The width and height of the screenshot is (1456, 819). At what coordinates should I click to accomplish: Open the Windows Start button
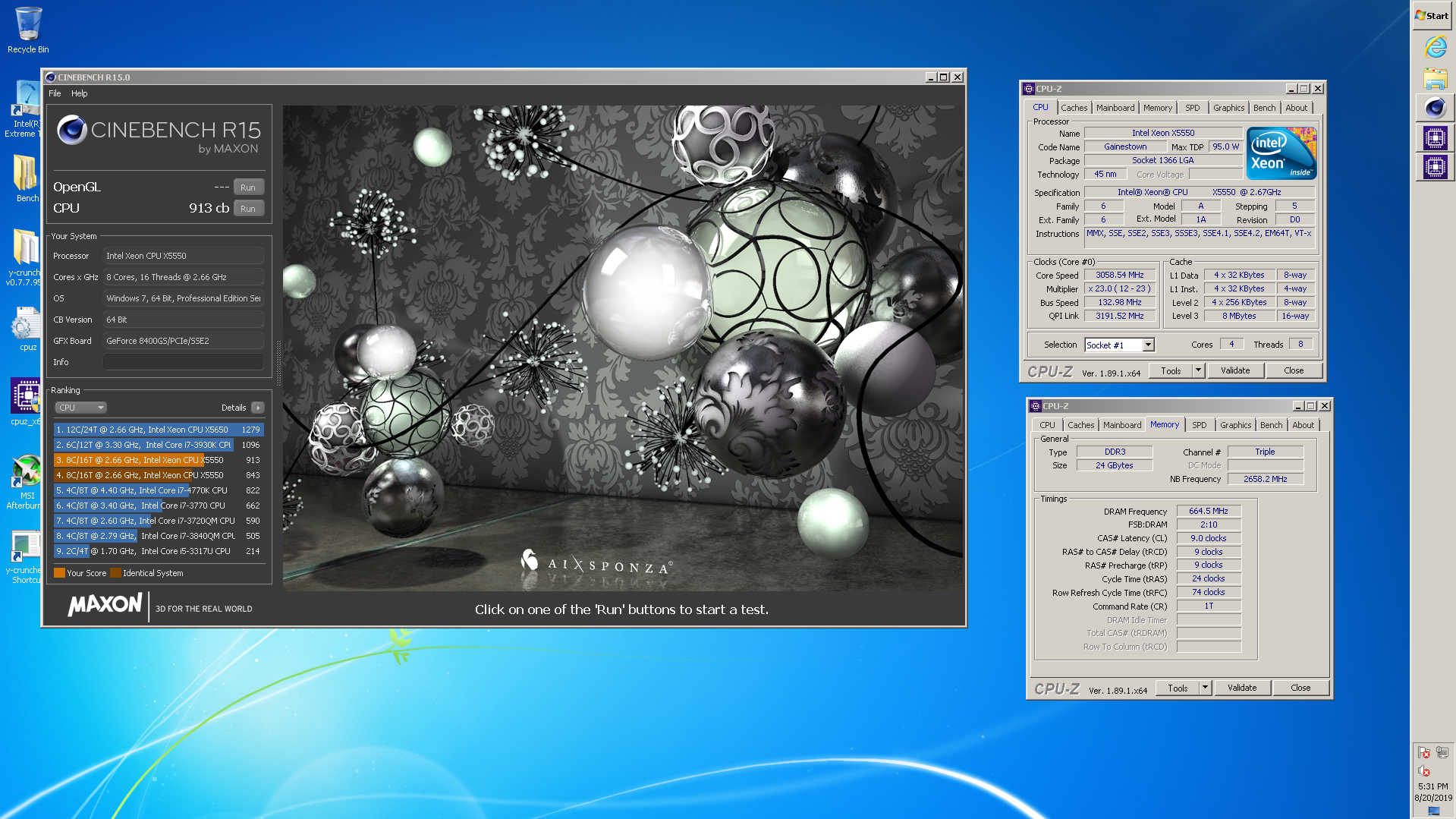tap(1432, 15)
